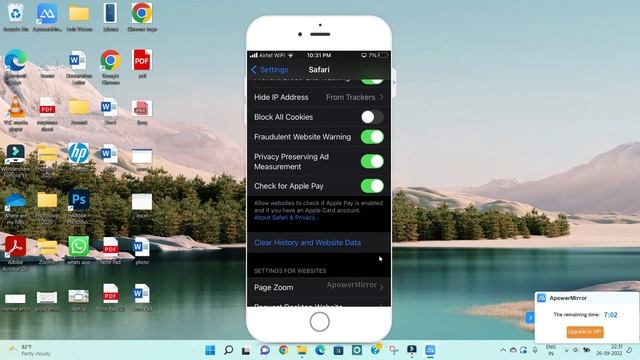Open Snipping Tool from the taskbar
The image size is (640, 360).
point(393,350)
